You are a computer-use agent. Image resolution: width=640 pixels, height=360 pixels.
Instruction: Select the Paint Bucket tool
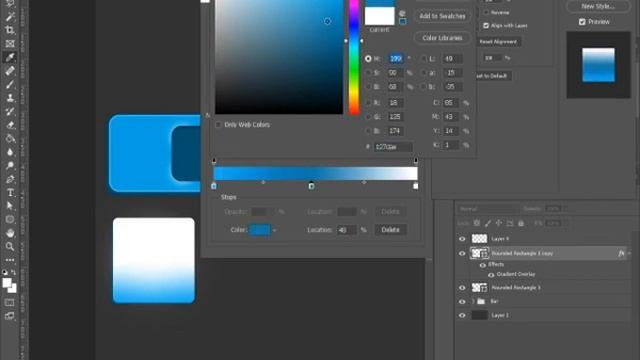point(10,138)
